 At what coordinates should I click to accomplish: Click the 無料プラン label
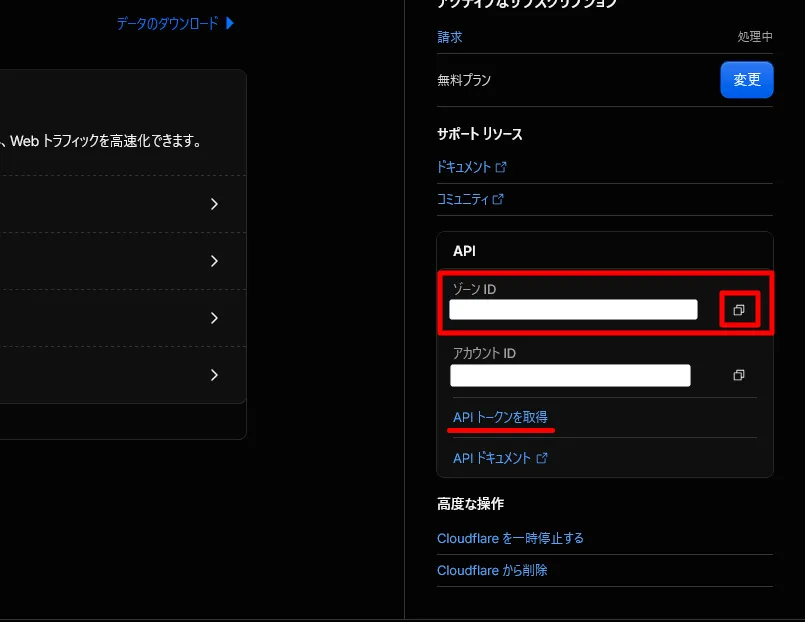pyautogui.click(x=464, y=80)
